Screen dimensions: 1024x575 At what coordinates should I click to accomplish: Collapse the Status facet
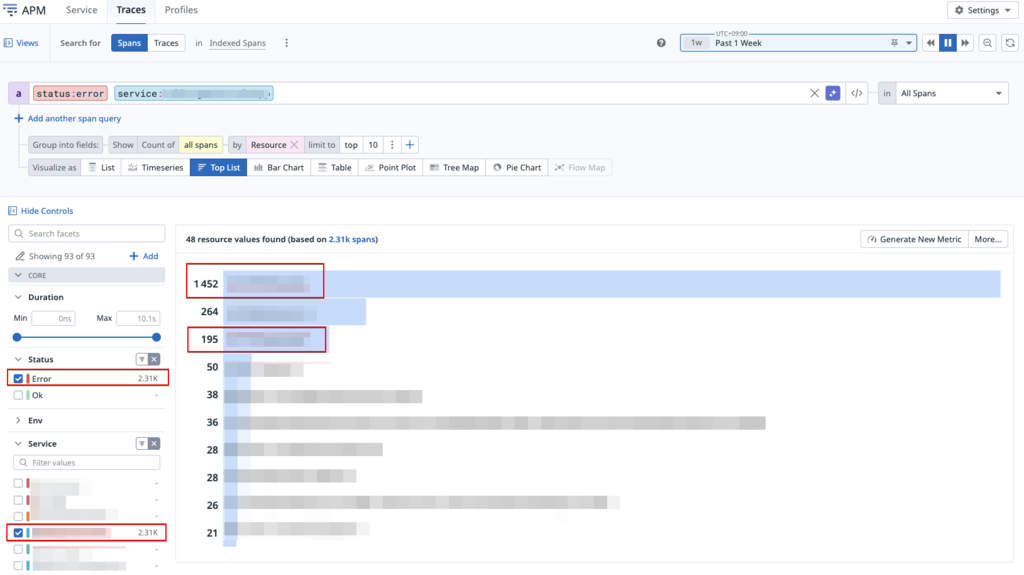pyautogui.click(x=18, y=359)
